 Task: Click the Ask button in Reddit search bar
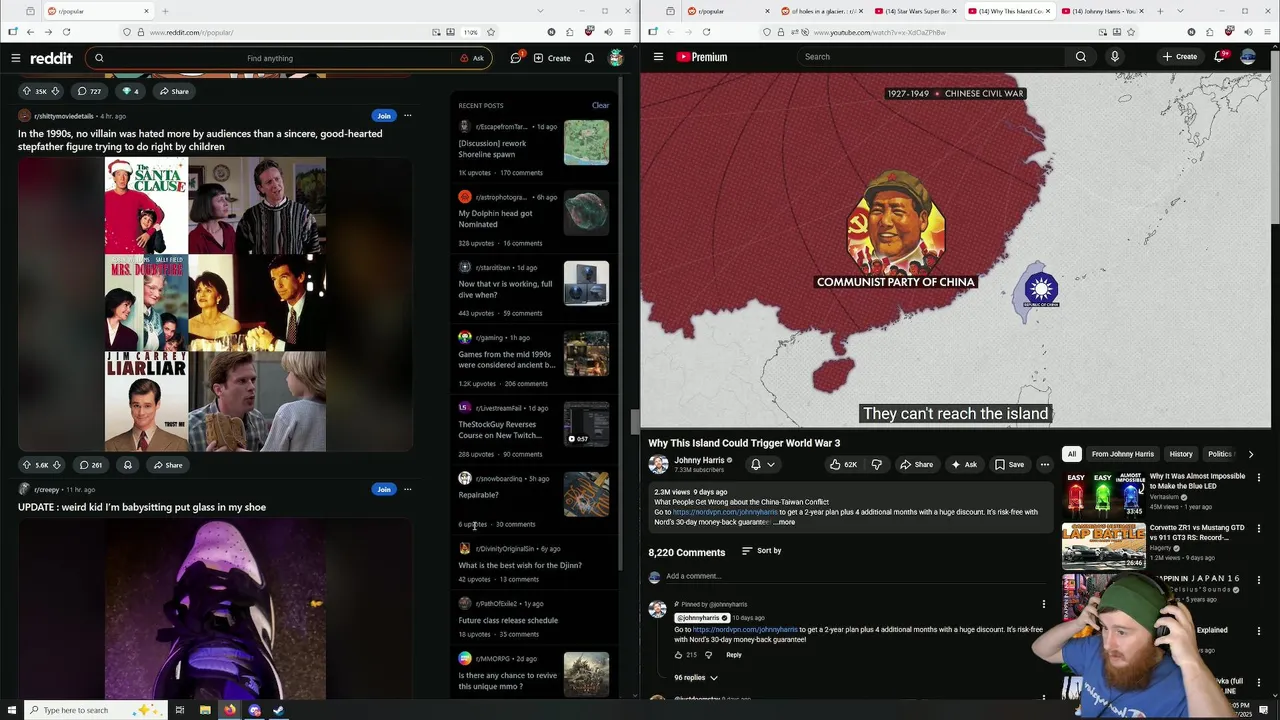472,58
